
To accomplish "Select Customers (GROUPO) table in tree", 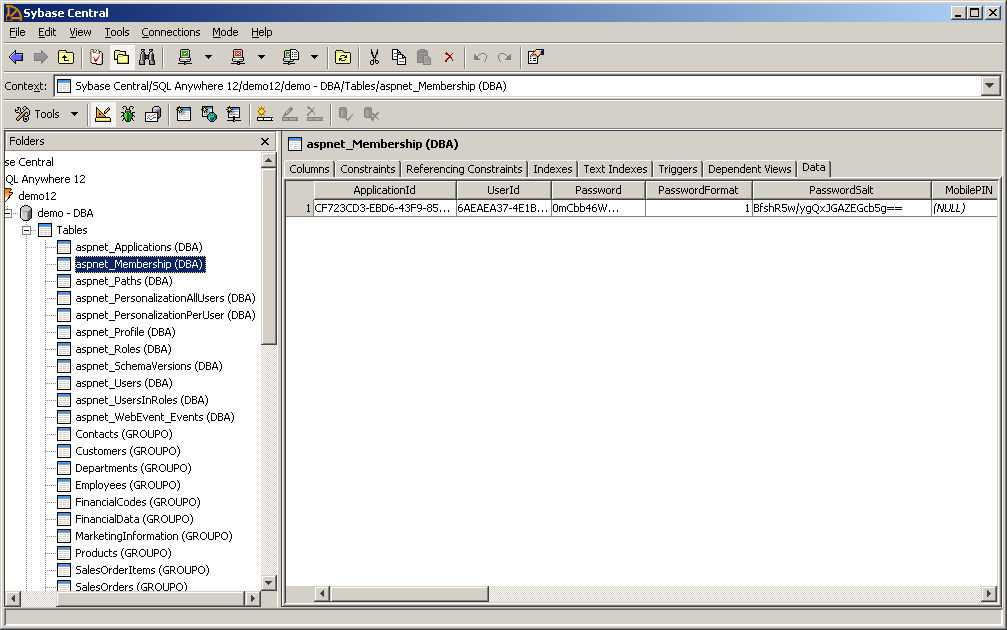I will (x=128, y=451).
